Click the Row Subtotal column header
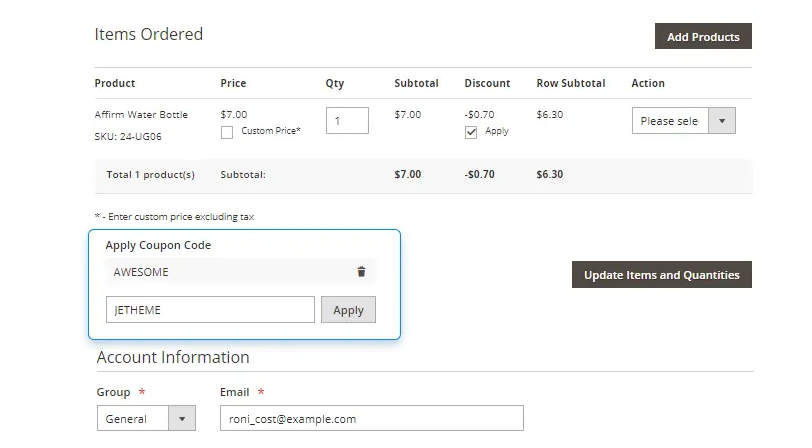Screen dimensions: 812x448 (571, 83)
